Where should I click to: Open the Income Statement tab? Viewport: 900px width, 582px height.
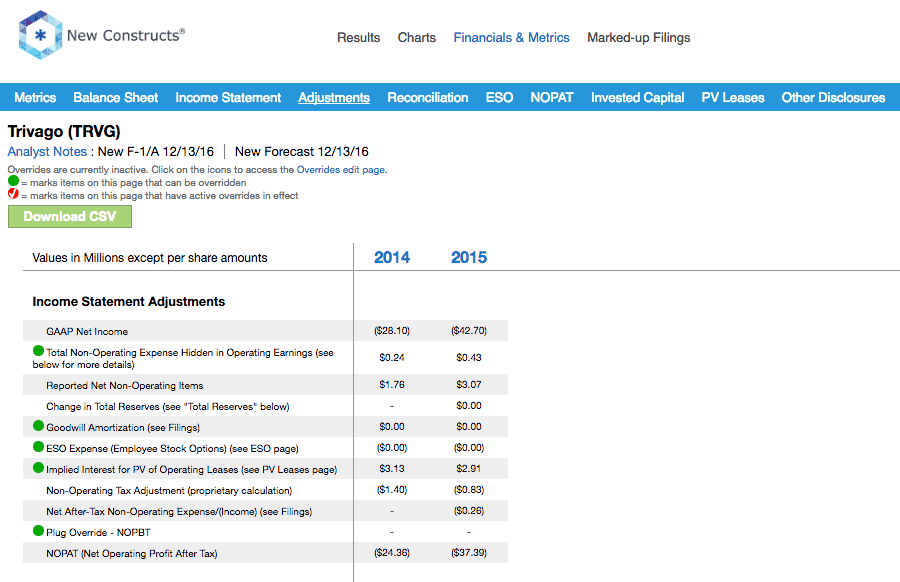pos(228,98)
